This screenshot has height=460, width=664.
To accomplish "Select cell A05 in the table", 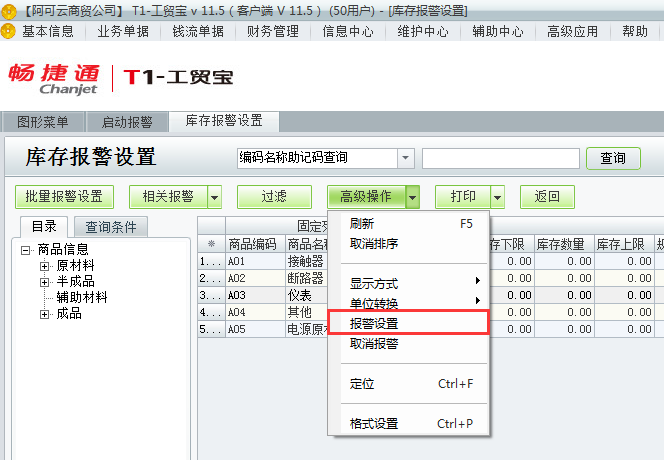I will click(255, 329).
